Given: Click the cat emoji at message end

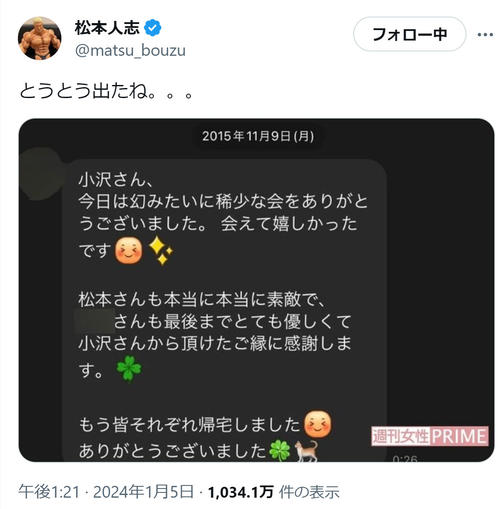Looking at the screenshot, I should [x=306, y=451].
